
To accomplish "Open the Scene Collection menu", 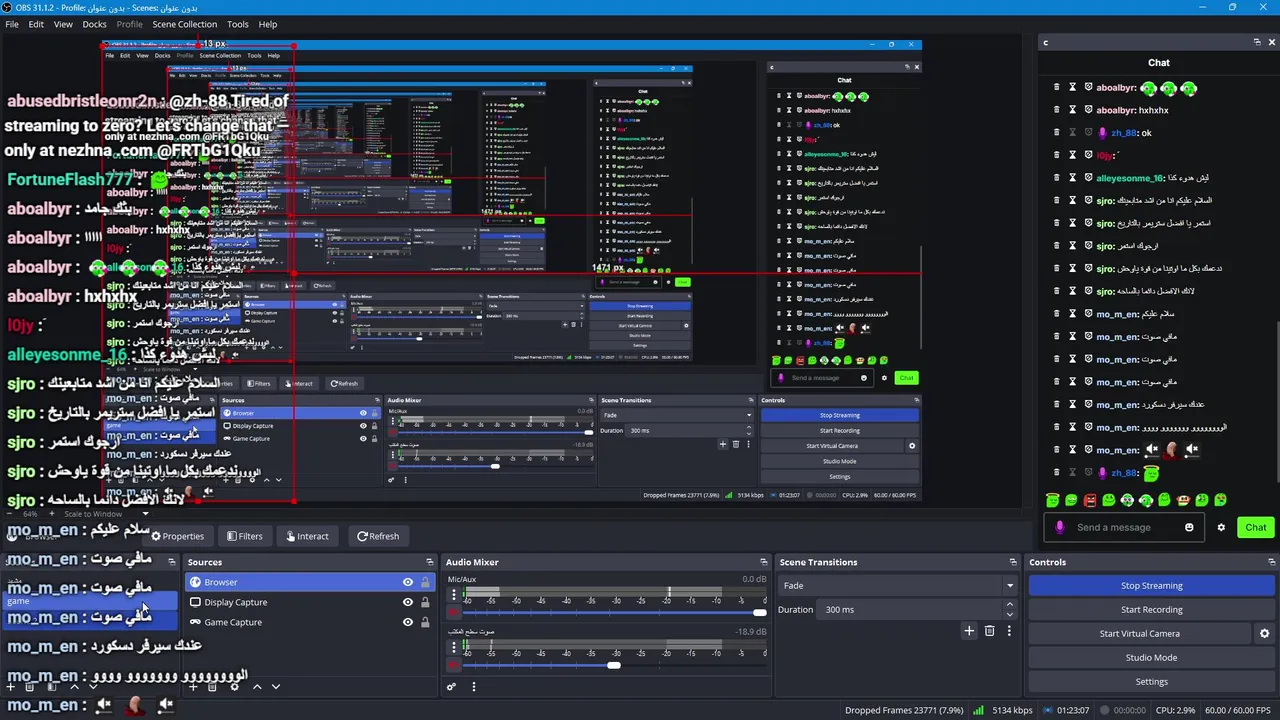I will click(184, 24).
